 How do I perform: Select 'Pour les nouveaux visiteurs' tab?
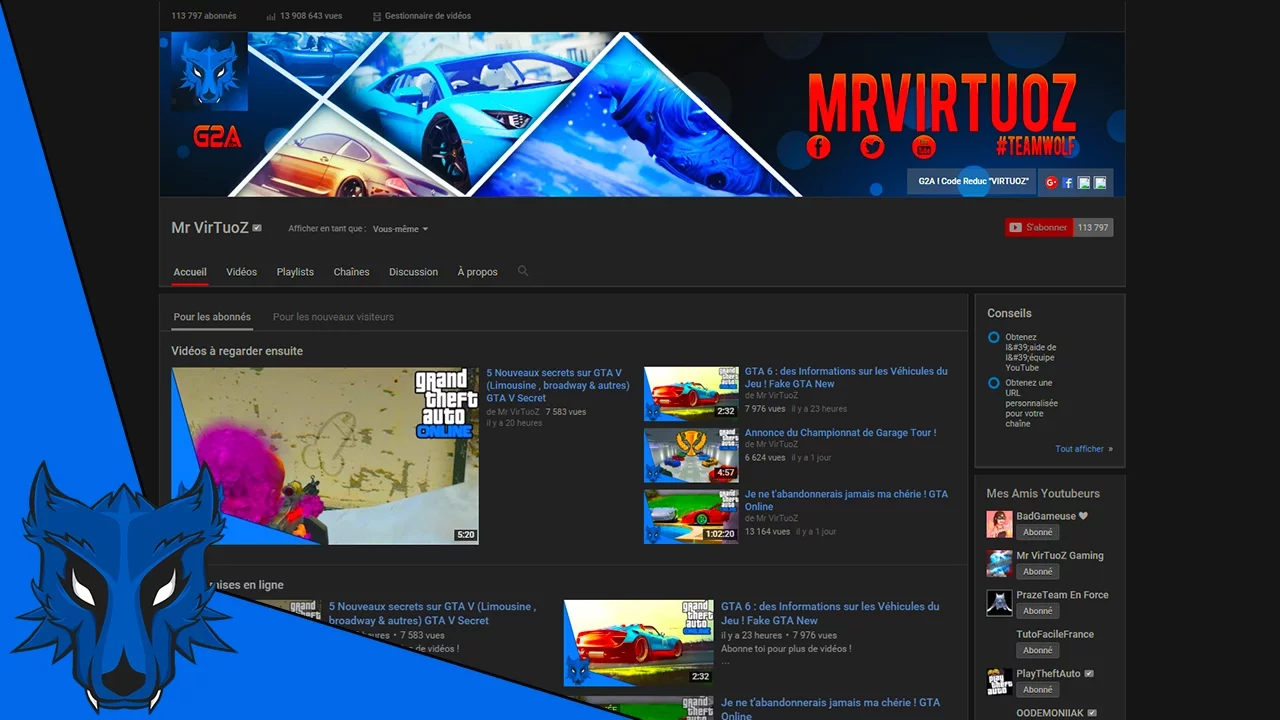(x=333, y=317)
